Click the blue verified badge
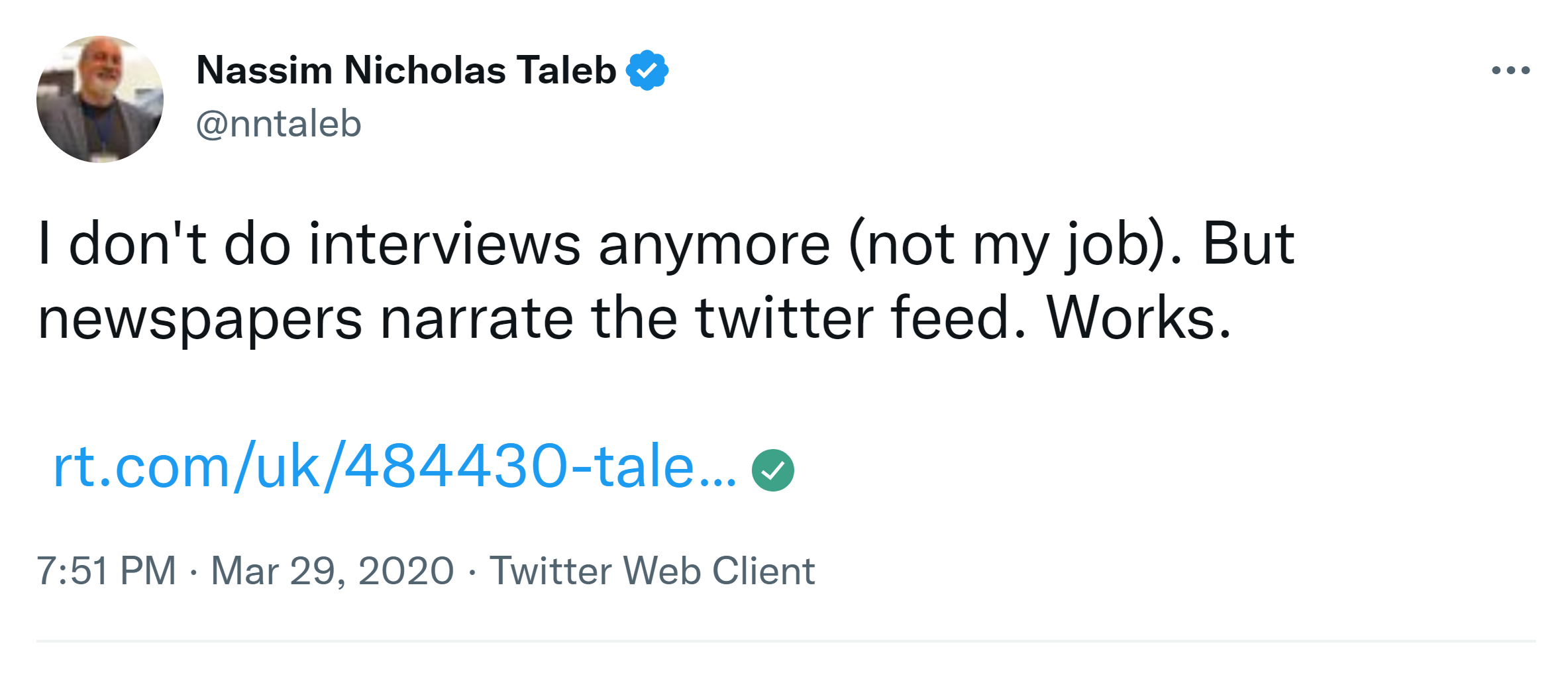Screen dimensions: 1568x673 (647, 70)
